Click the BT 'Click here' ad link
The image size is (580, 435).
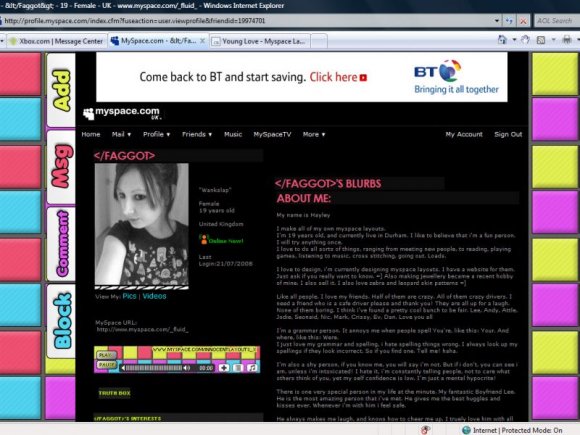[338, 77]
